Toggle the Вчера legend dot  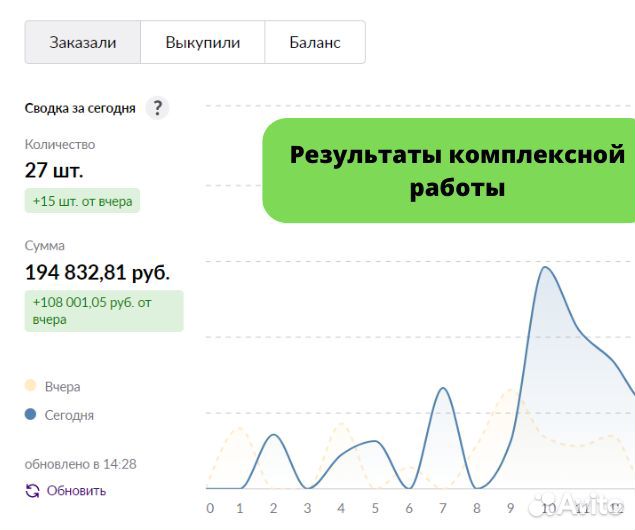click(30, 385)
